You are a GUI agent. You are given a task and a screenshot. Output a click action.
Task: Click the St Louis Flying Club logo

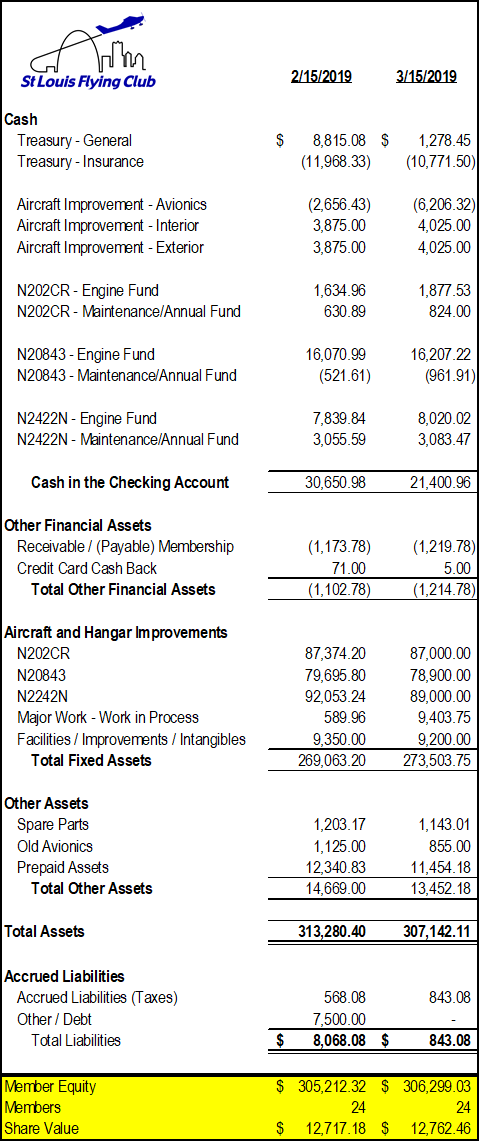coord(89,52)
